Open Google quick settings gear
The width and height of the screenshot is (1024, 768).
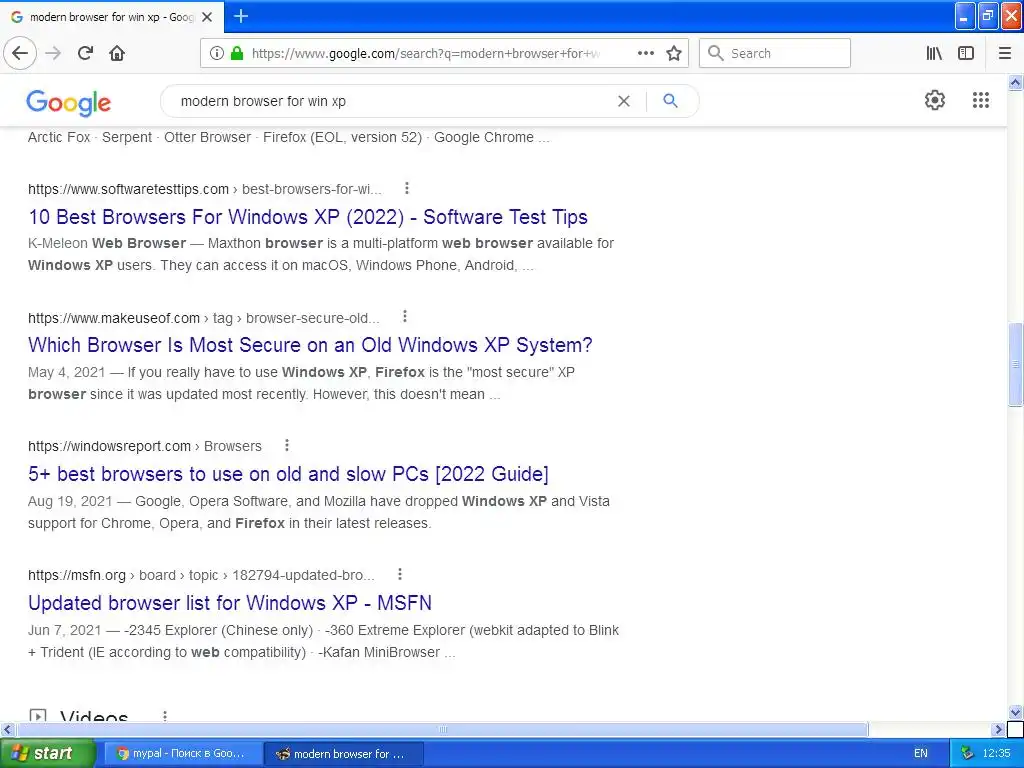(935, 100)
